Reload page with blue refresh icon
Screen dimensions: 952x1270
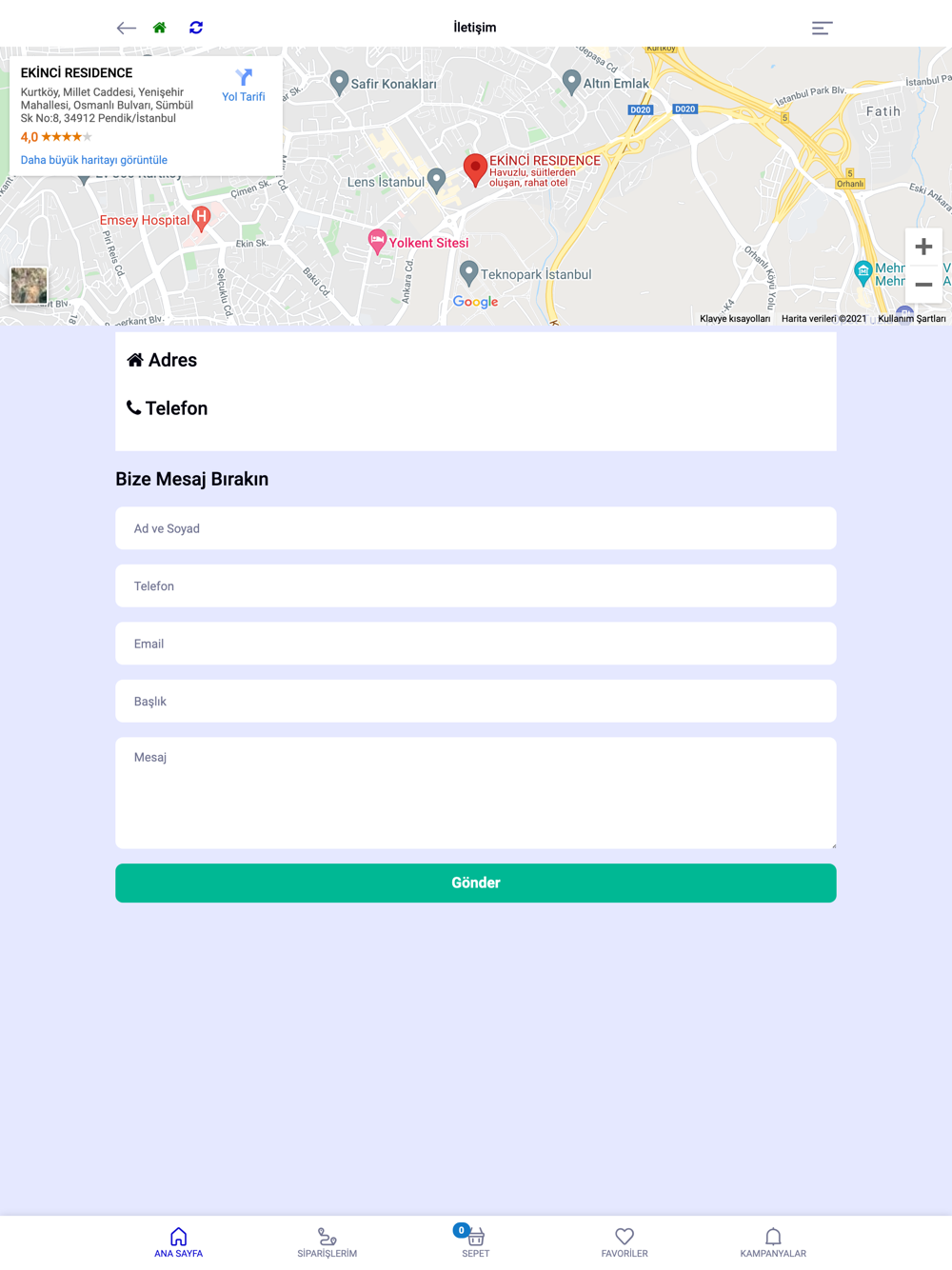[x=196, y=28]
